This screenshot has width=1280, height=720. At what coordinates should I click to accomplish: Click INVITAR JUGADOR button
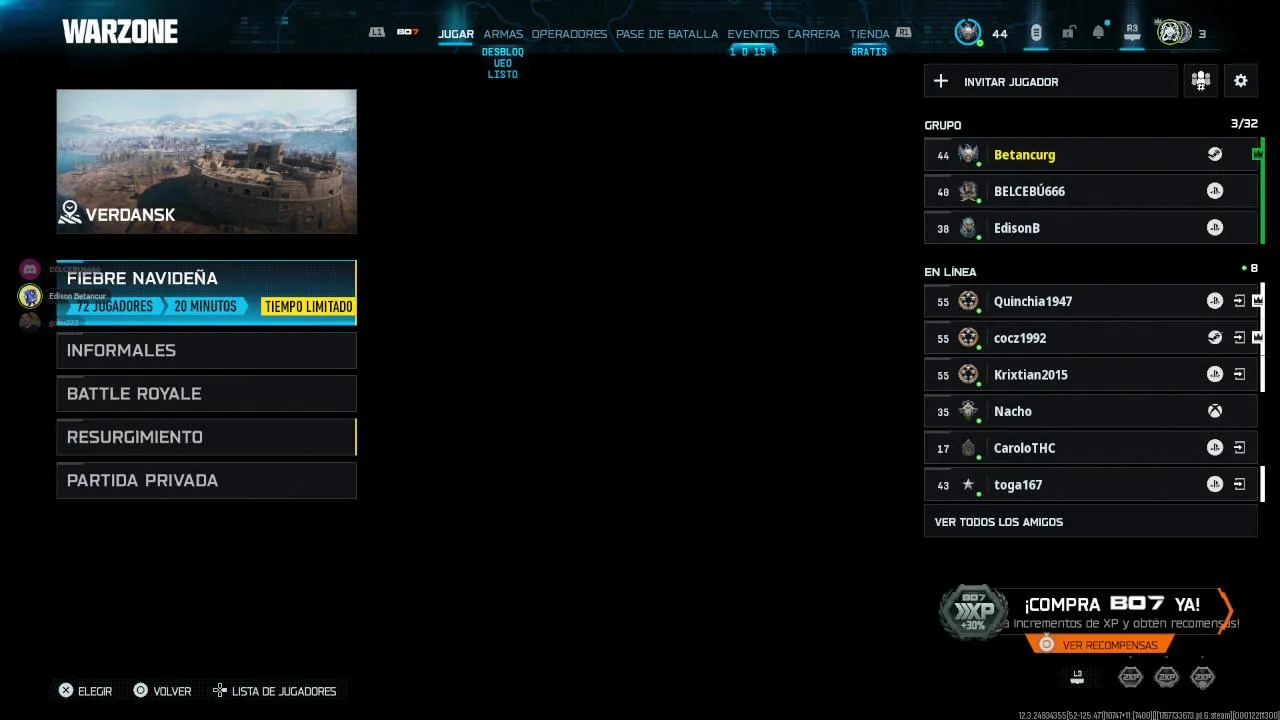tap(1051, 81)
